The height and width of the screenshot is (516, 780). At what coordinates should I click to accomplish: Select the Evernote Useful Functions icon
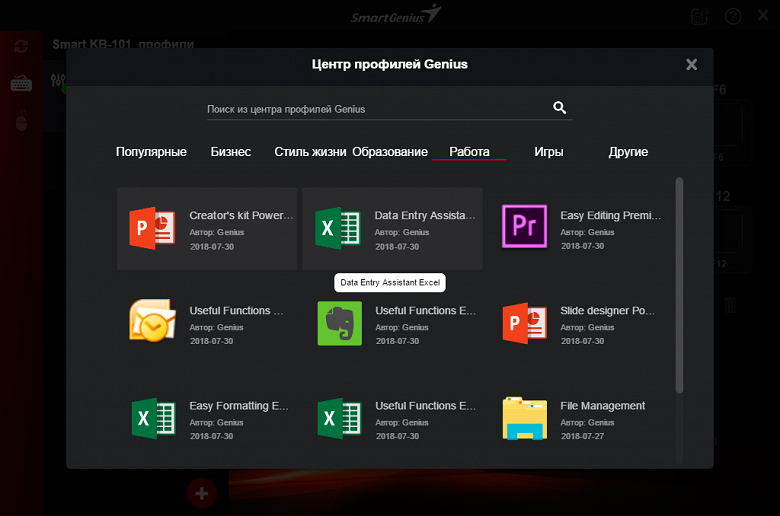click(339, 323)
